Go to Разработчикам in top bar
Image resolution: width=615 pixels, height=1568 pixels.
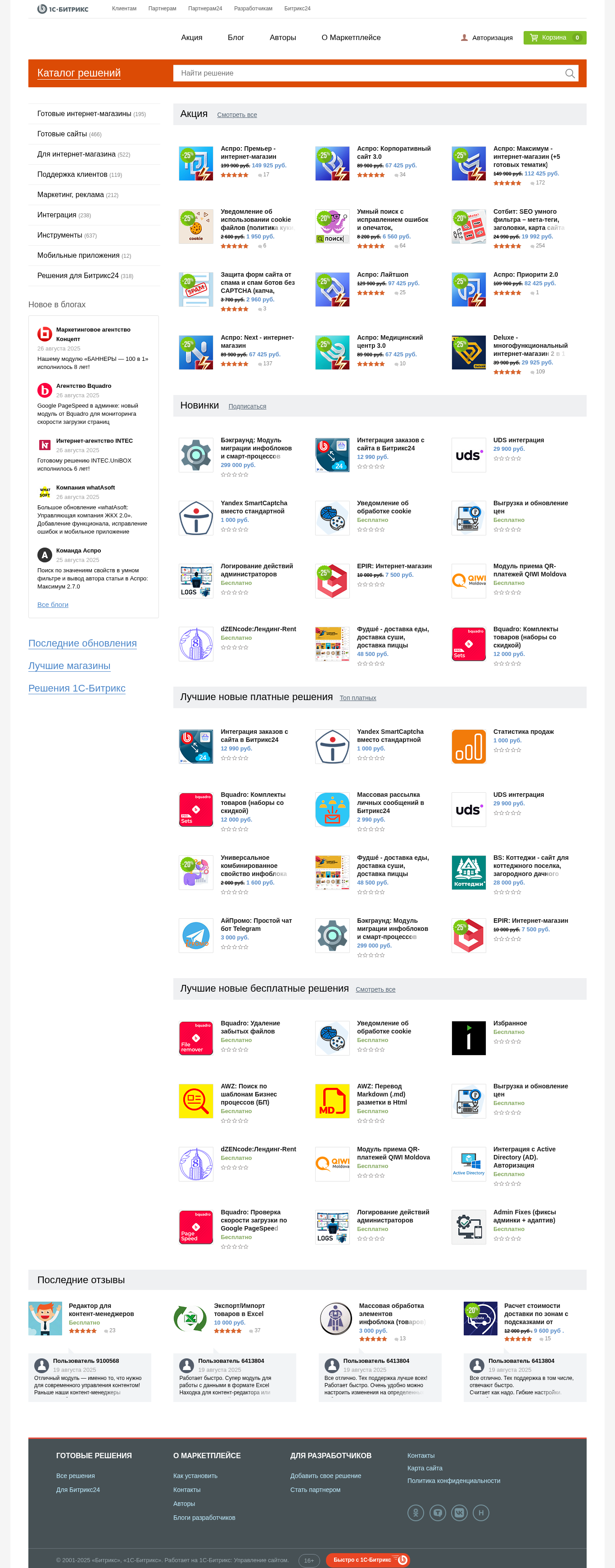coord(253,9)
